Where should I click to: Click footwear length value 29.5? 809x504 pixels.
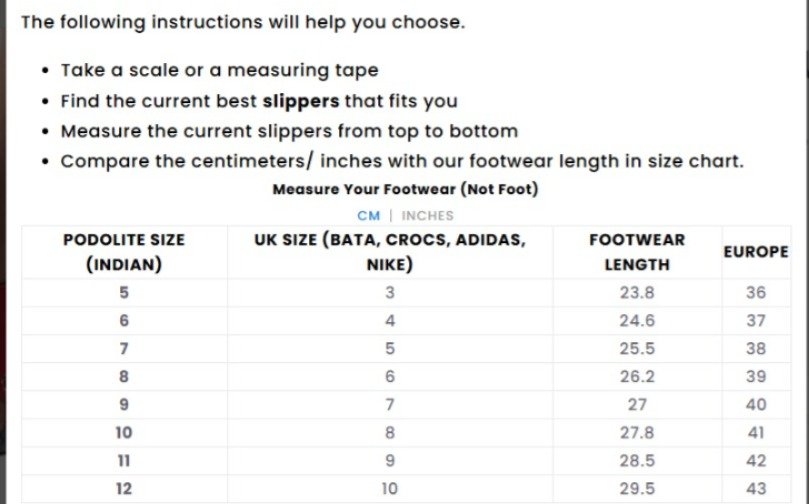pyautogui.click(x=637, y=489)
